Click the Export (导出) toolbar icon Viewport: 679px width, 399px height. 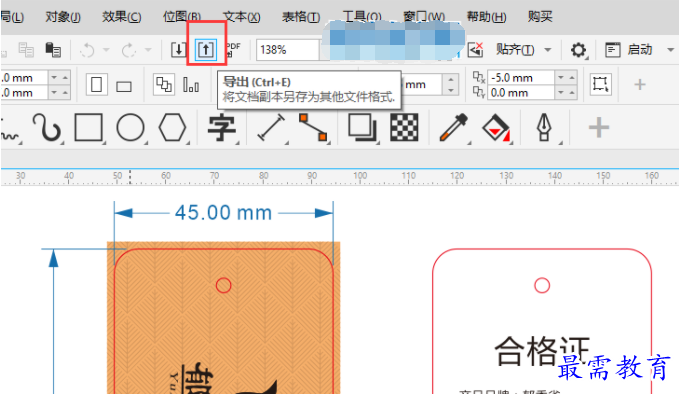[x=206, y=50]
